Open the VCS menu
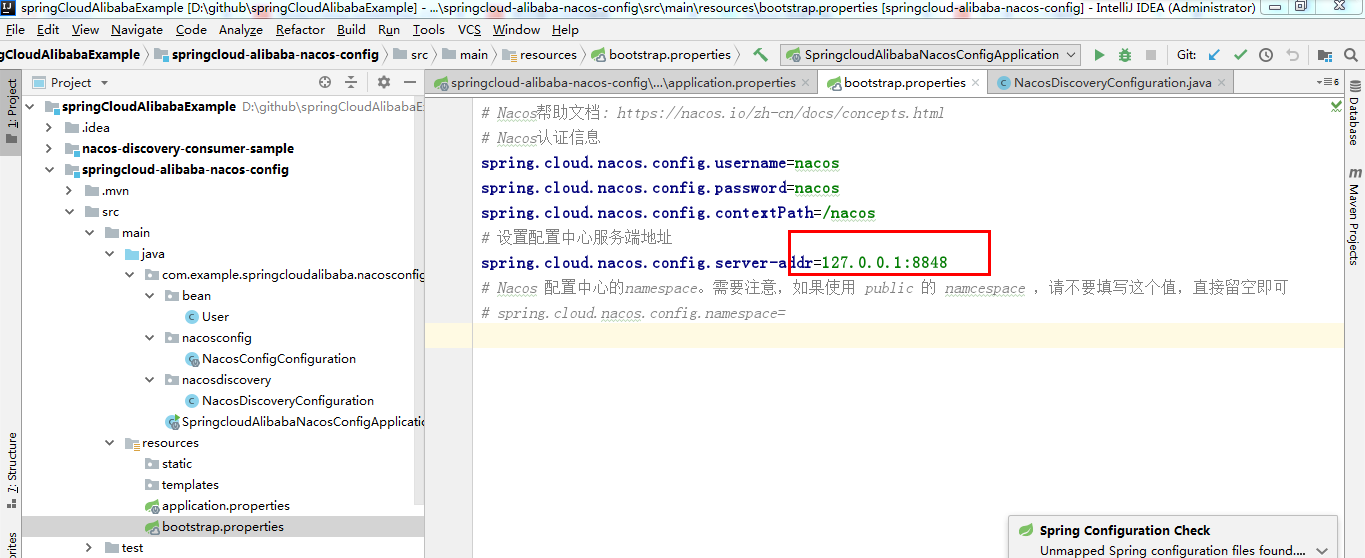 pos(469,30)
